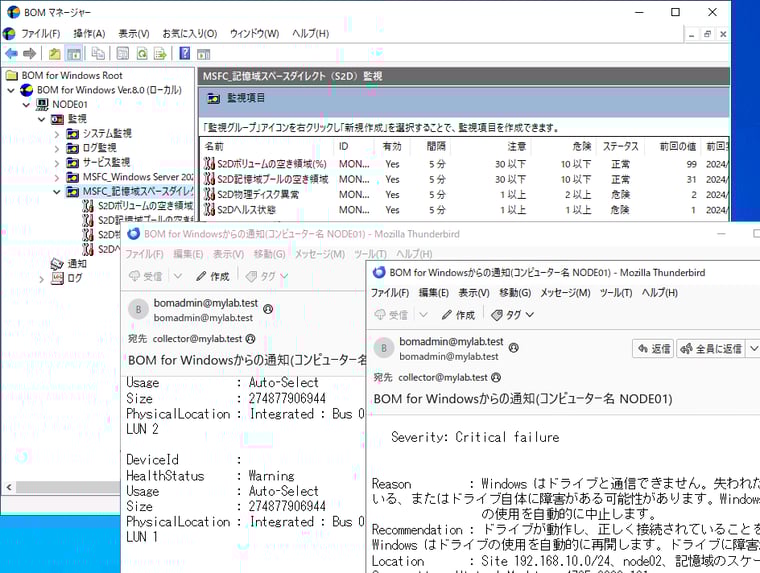Click S2D物理ディスク異常 row in list
Viewport: 760px width, 573px height.
click(x=465, y=195)
